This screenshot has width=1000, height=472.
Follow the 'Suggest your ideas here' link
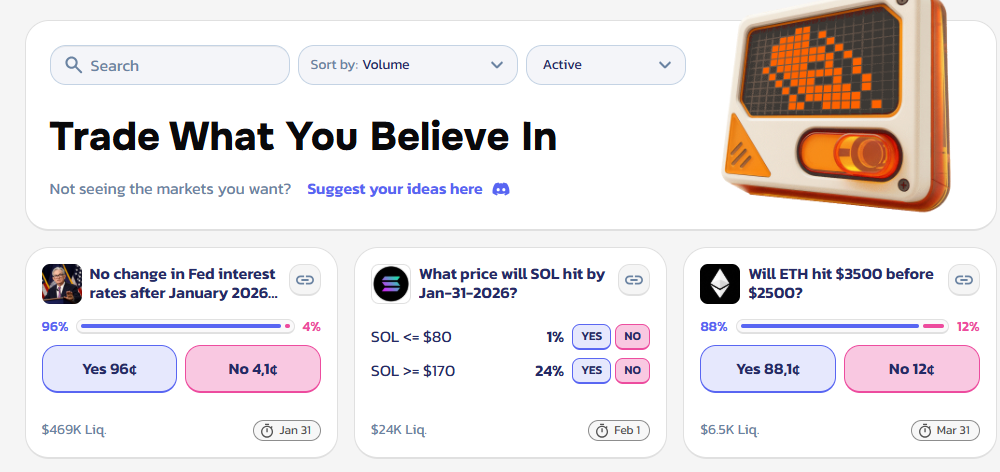tap(394, 189)
